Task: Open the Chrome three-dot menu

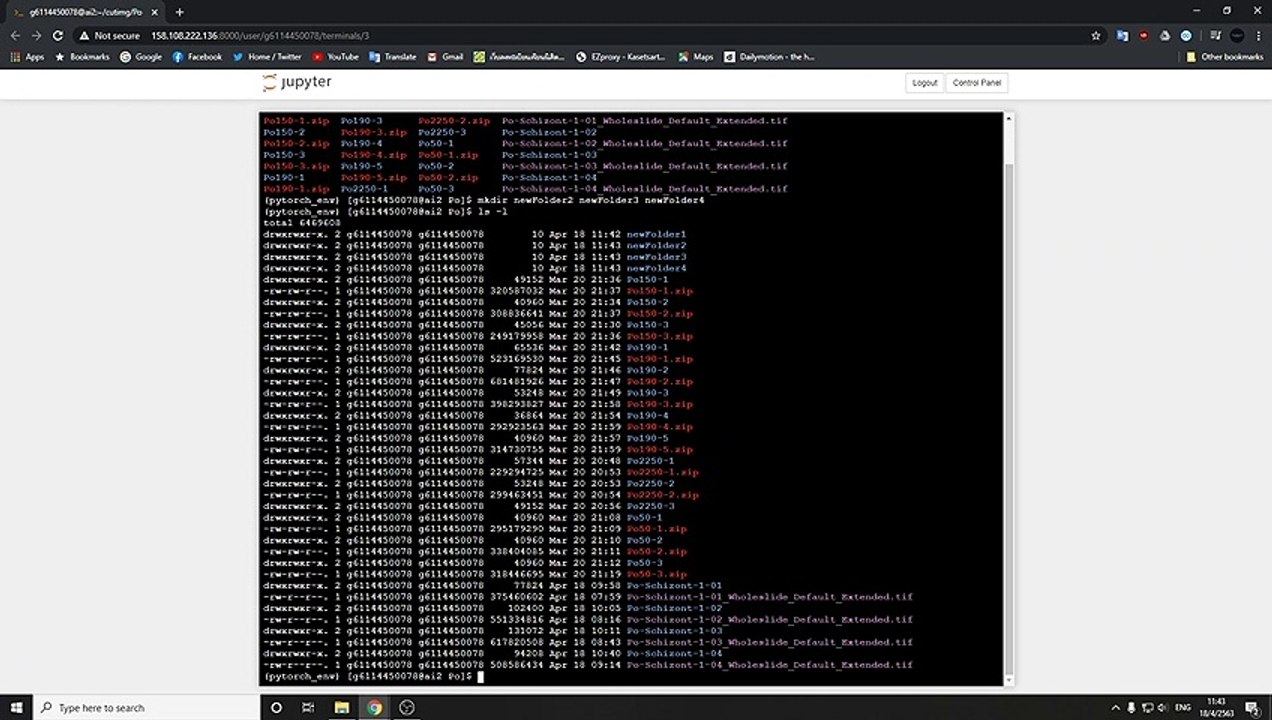Action: (1258, 35)
